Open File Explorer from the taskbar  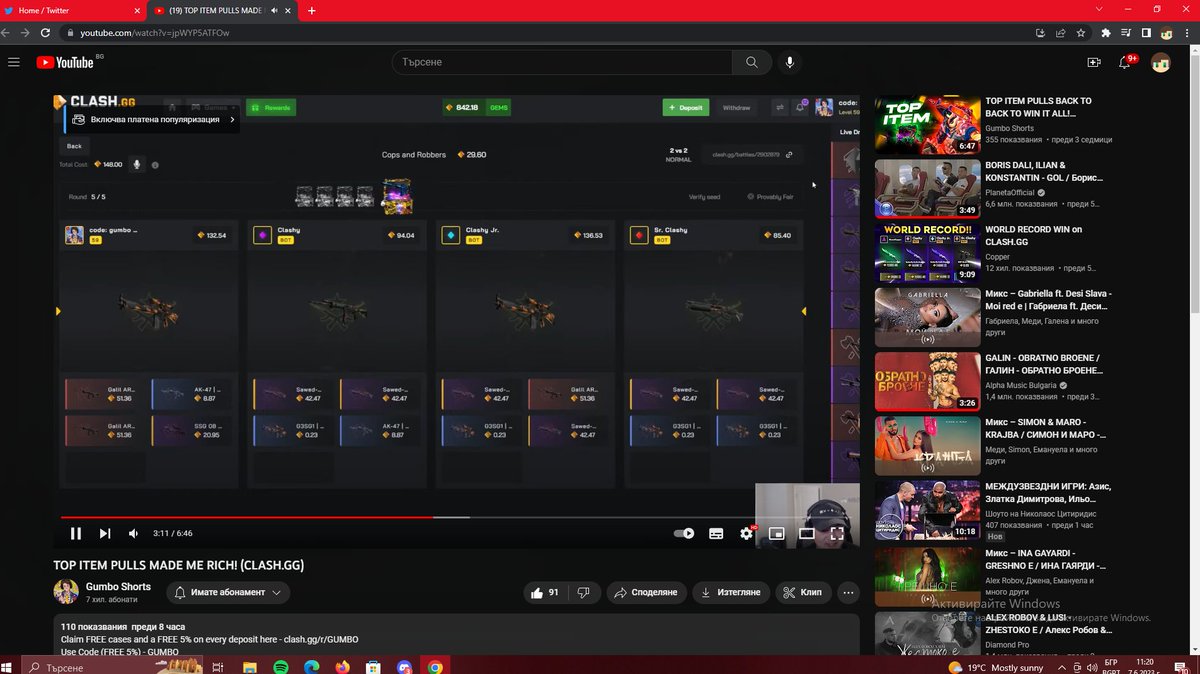250,666
